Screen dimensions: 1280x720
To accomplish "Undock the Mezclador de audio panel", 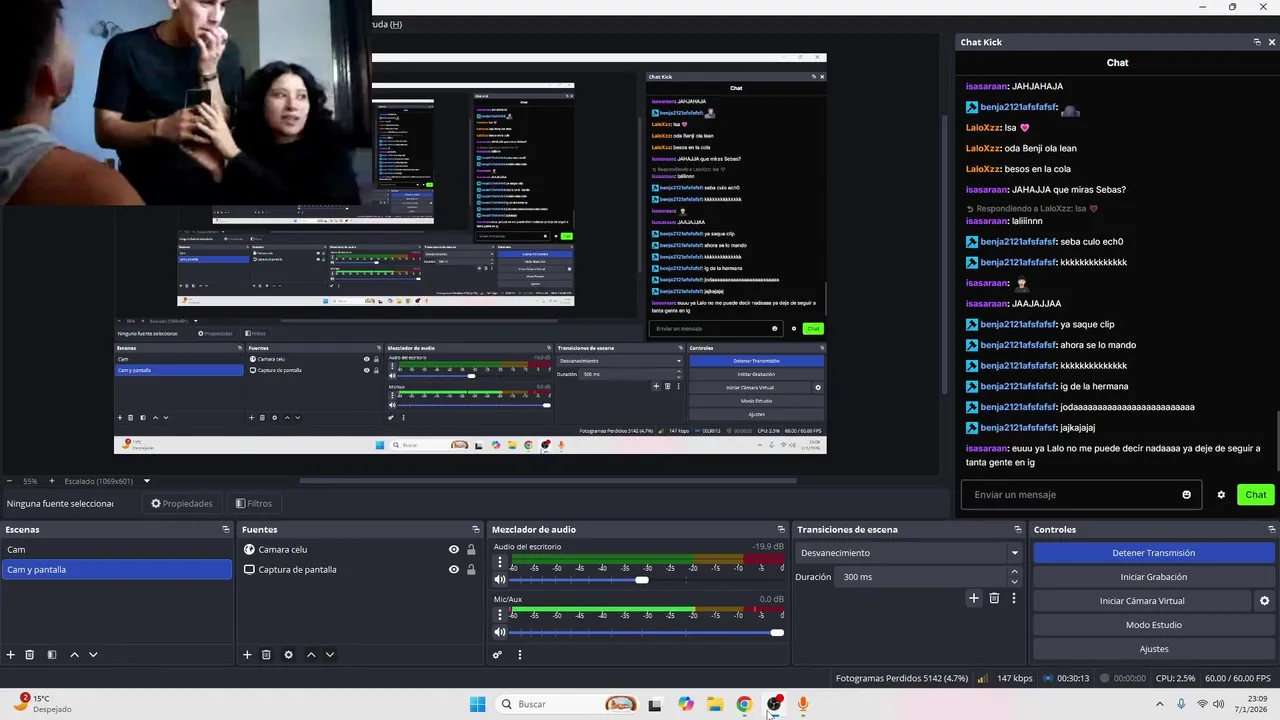I will 781,529.
